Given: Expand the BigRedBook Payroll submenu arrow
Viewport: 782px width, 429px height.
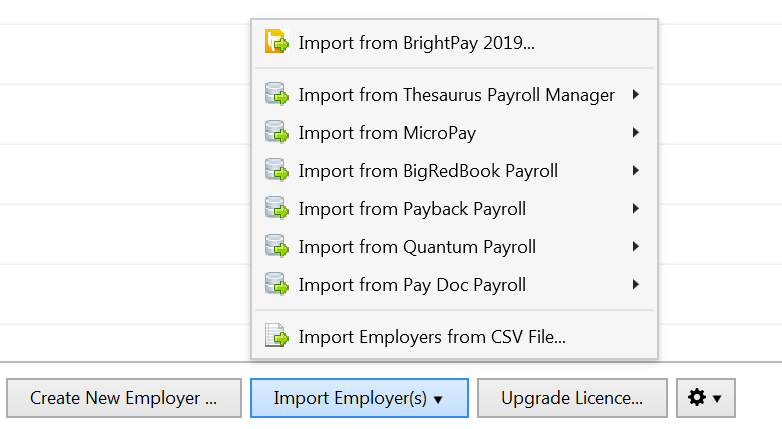Looking at the screenshot, I should point(635,170).
